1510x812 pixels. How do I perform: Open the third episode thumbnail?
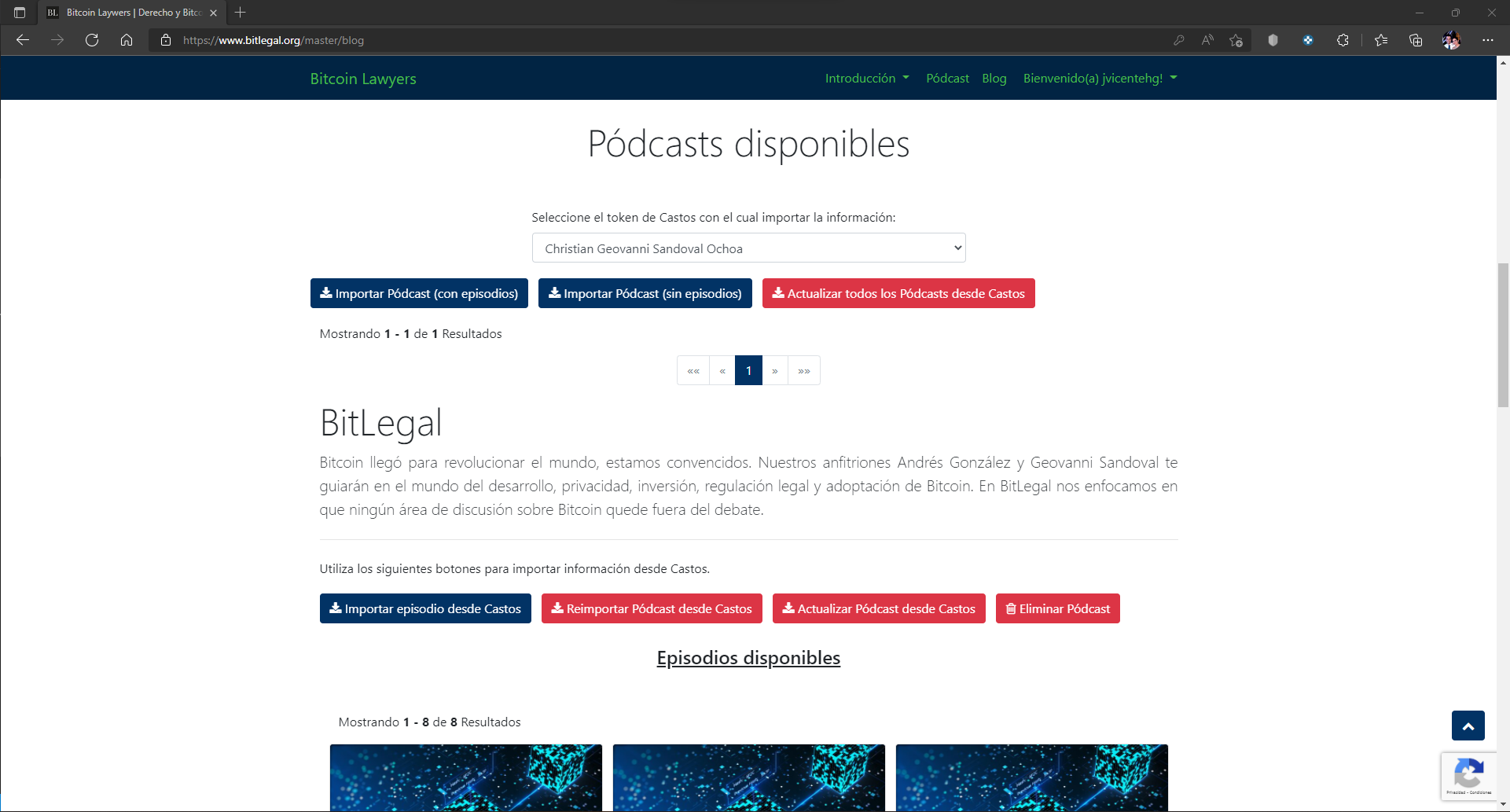tap(1032, 777)
